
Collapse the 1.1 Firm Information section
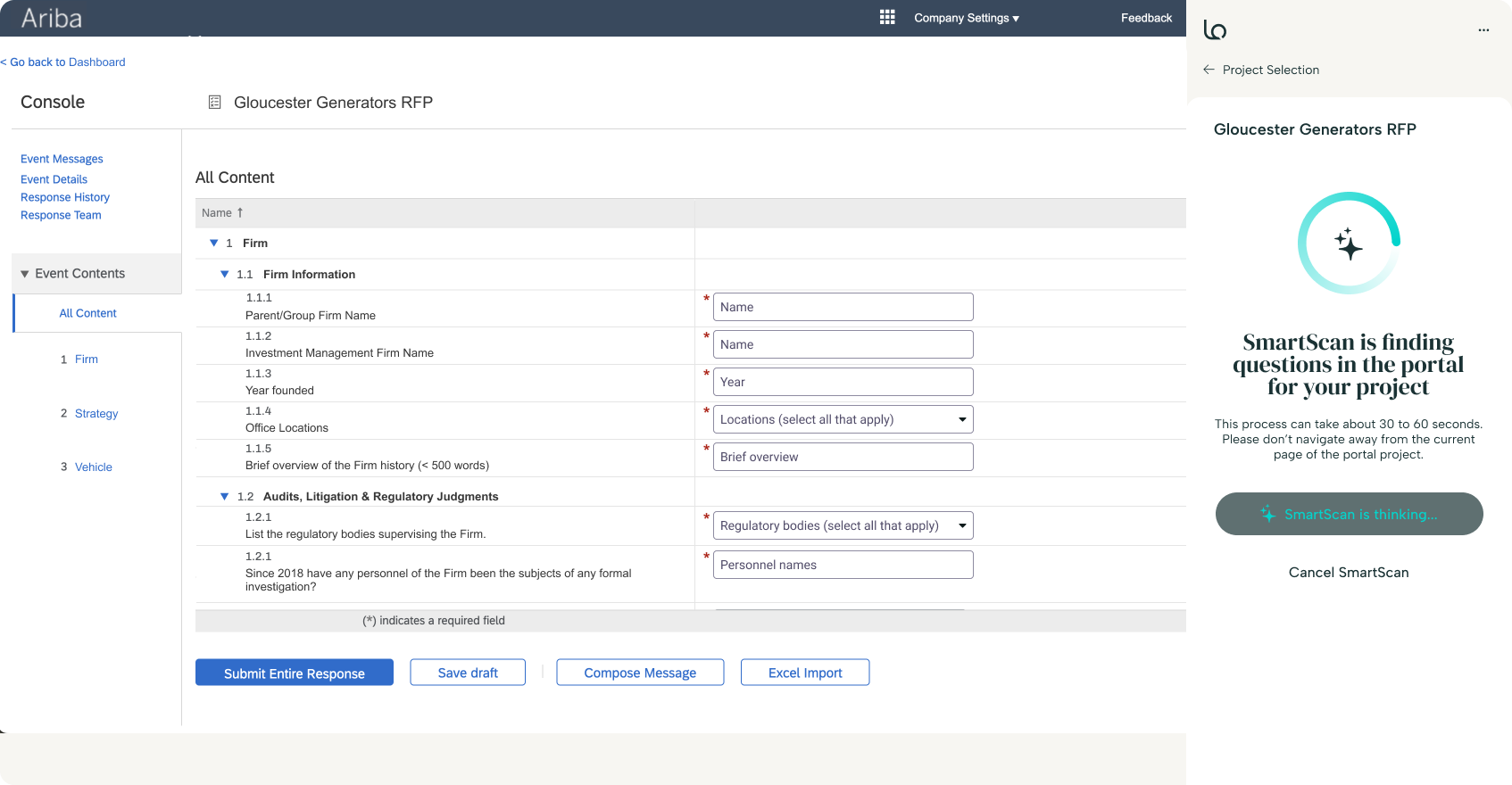pyautogui.click(x=225, y=274)
